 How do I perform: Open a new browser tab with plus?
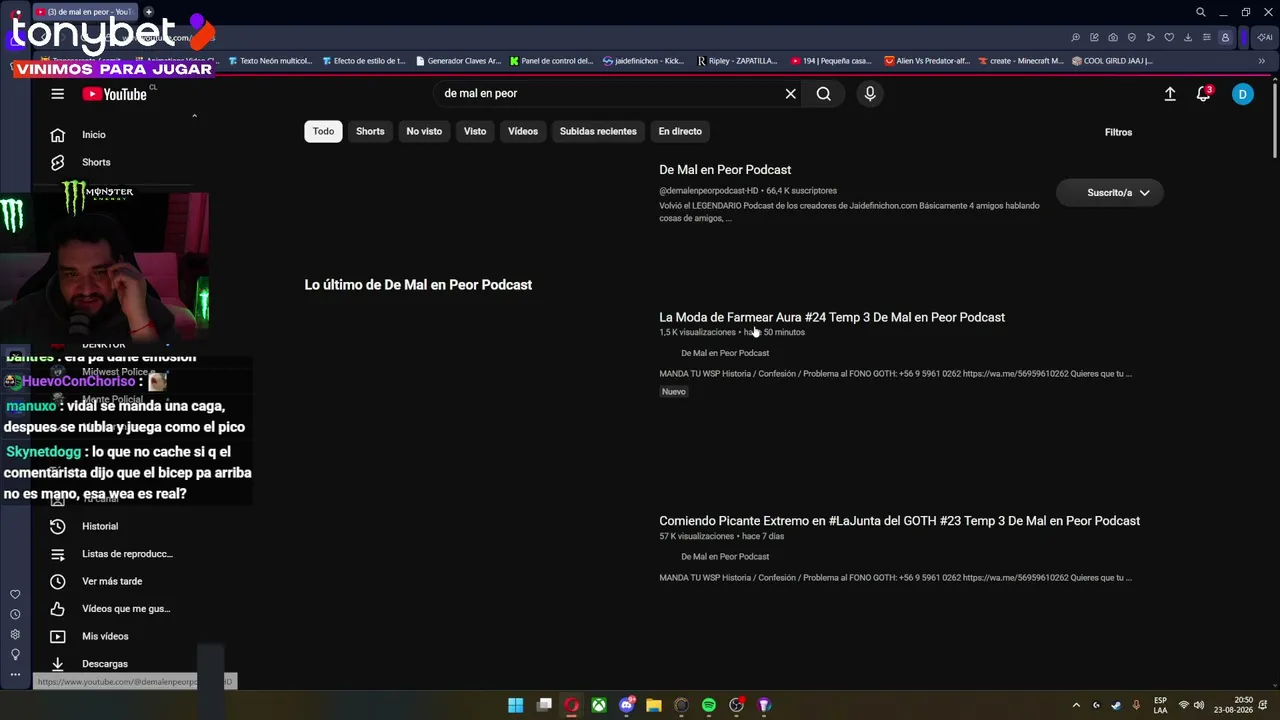tap(148, 12)
